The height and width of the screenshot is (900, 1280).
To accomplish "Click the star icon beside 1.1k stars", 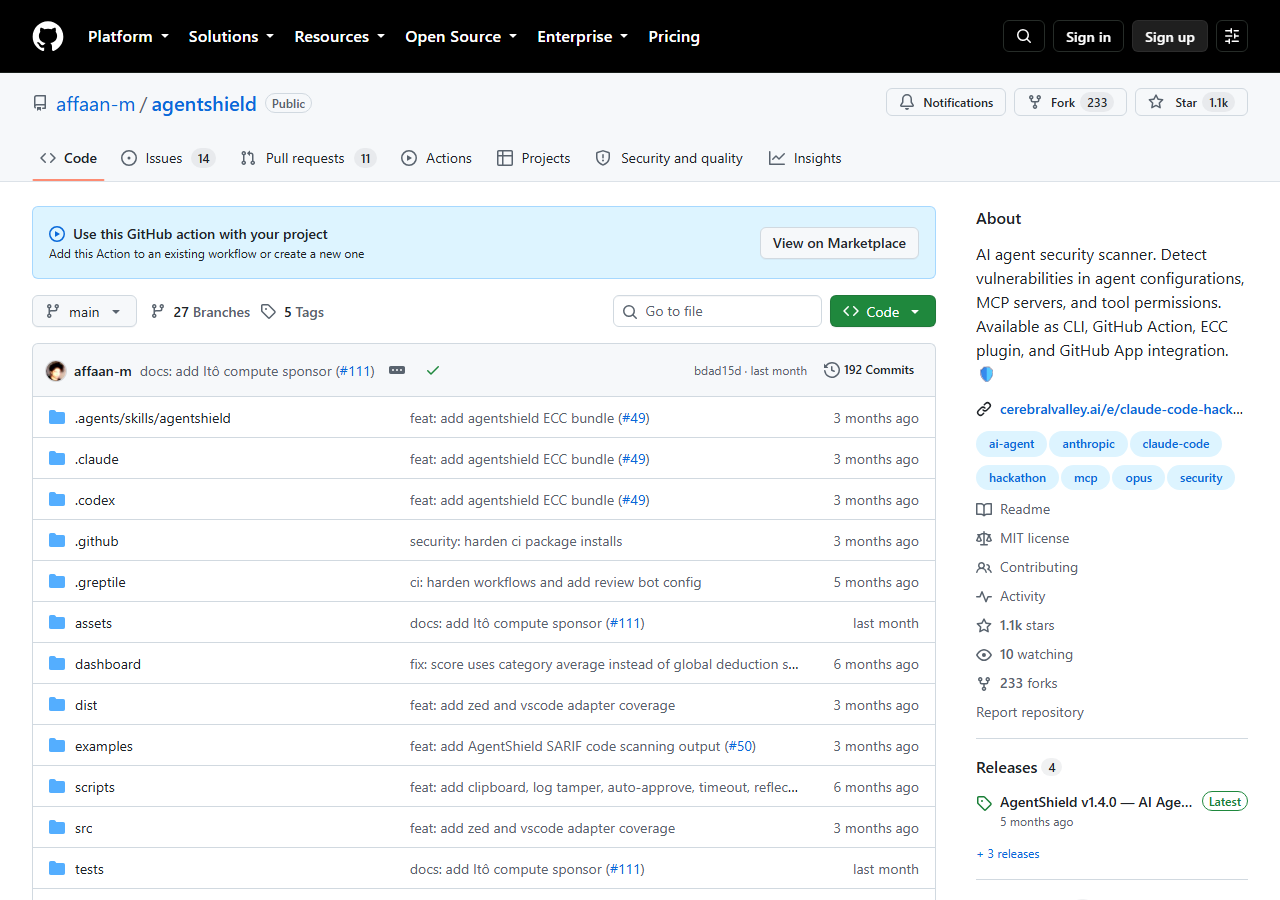I will [x=984, y=625].
